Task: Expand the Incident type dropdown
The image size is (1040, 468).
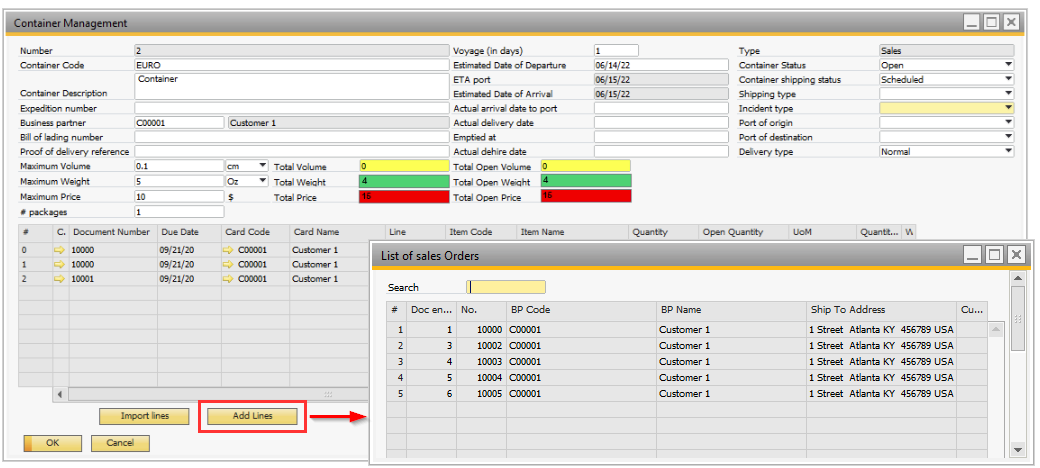Action: coord(1009,108)
